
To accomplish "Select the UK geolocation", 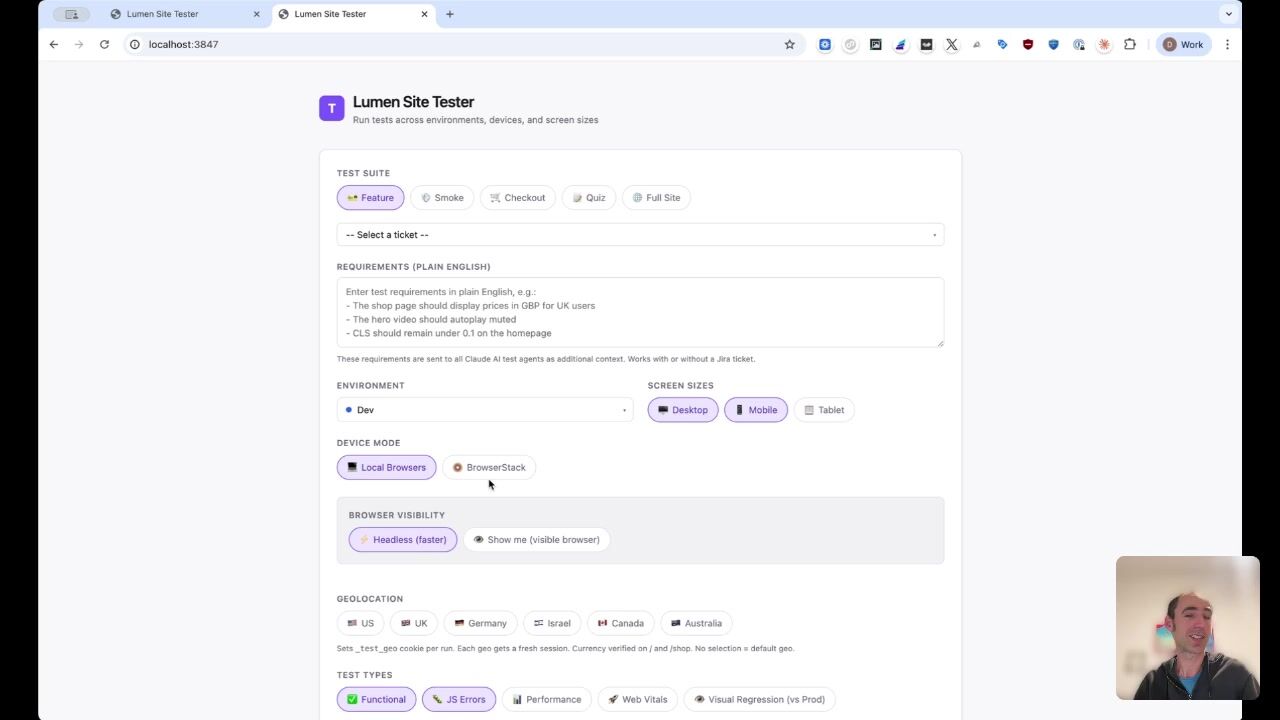I will (x=414, y=623).
